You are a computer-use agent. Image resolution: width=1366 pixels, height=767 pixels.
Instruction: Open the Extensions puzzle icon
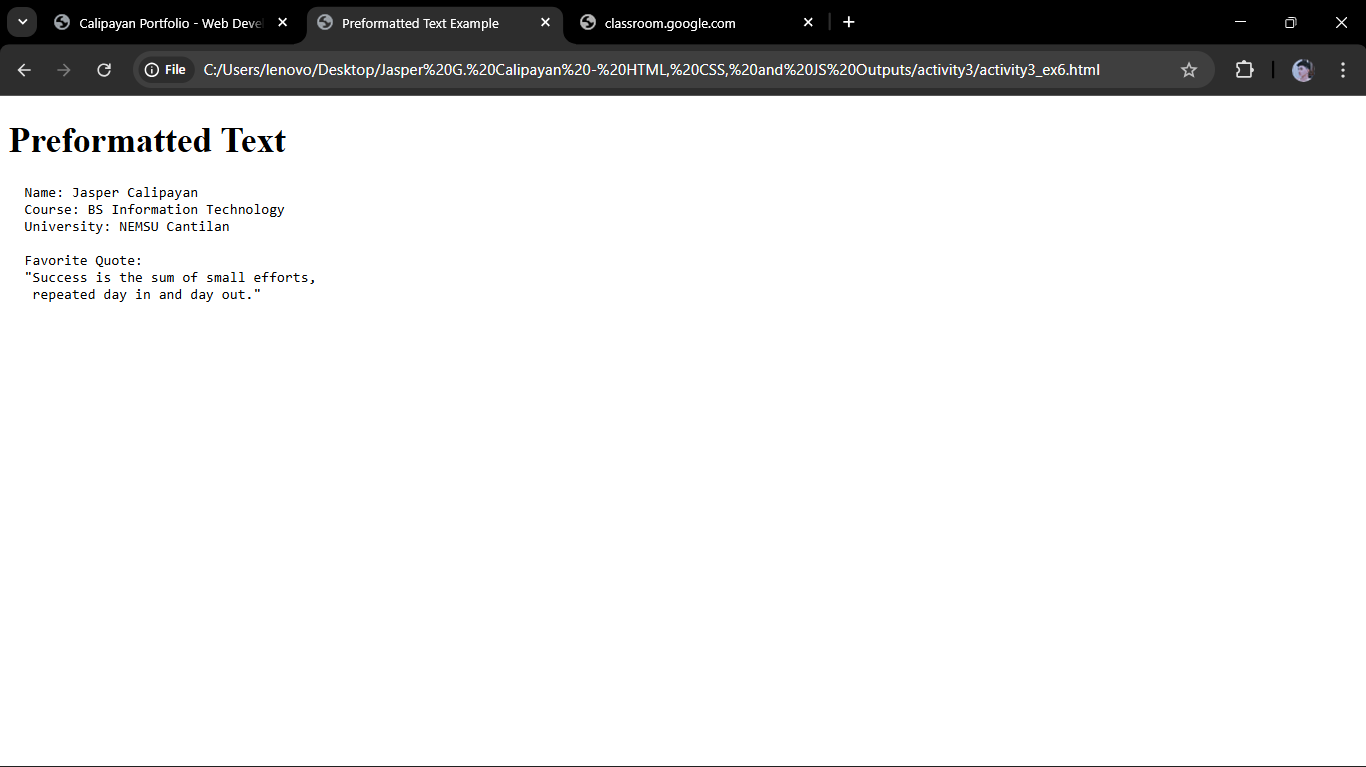pyautogui.click(x=1244, y=70)
